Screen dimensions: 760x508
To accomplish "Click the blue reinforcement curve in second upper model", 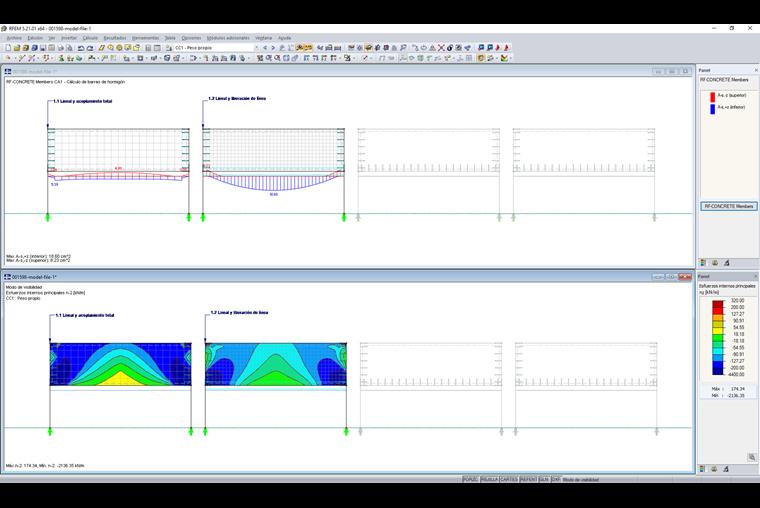I will pos(274,184).
